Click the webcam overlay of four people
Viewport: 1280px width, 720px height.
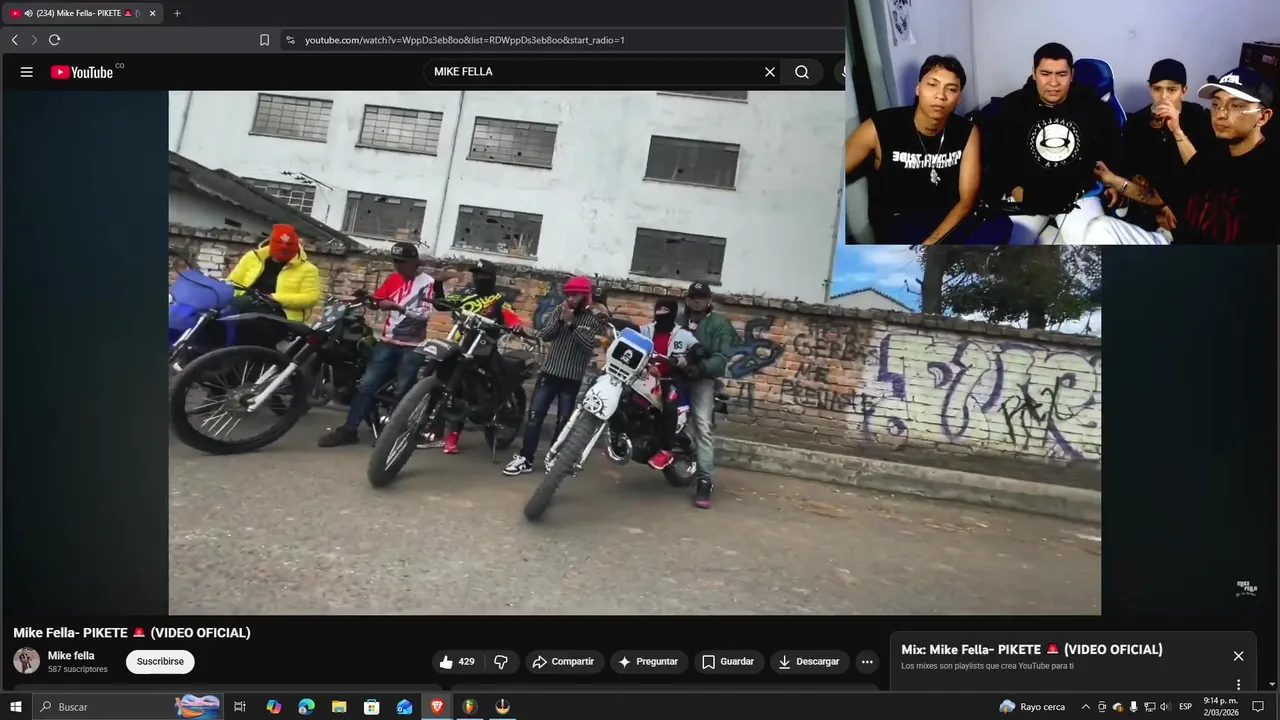point(1062,122)
